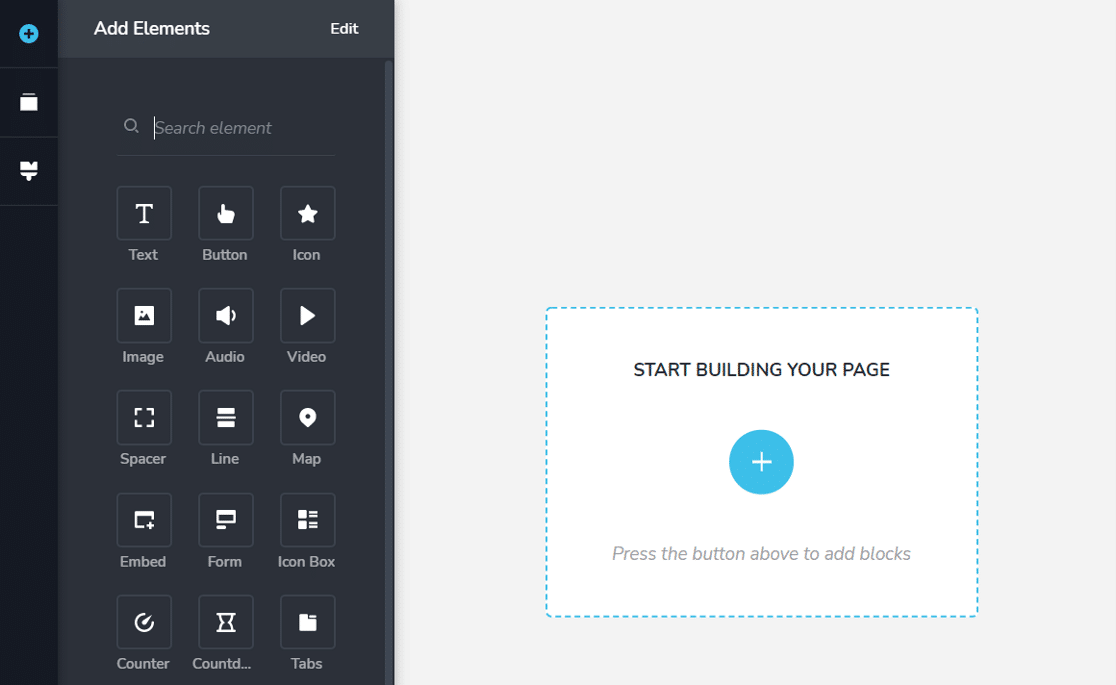Insert a Map element
This screenshot has height=685, width=1116.
(306, 417)
